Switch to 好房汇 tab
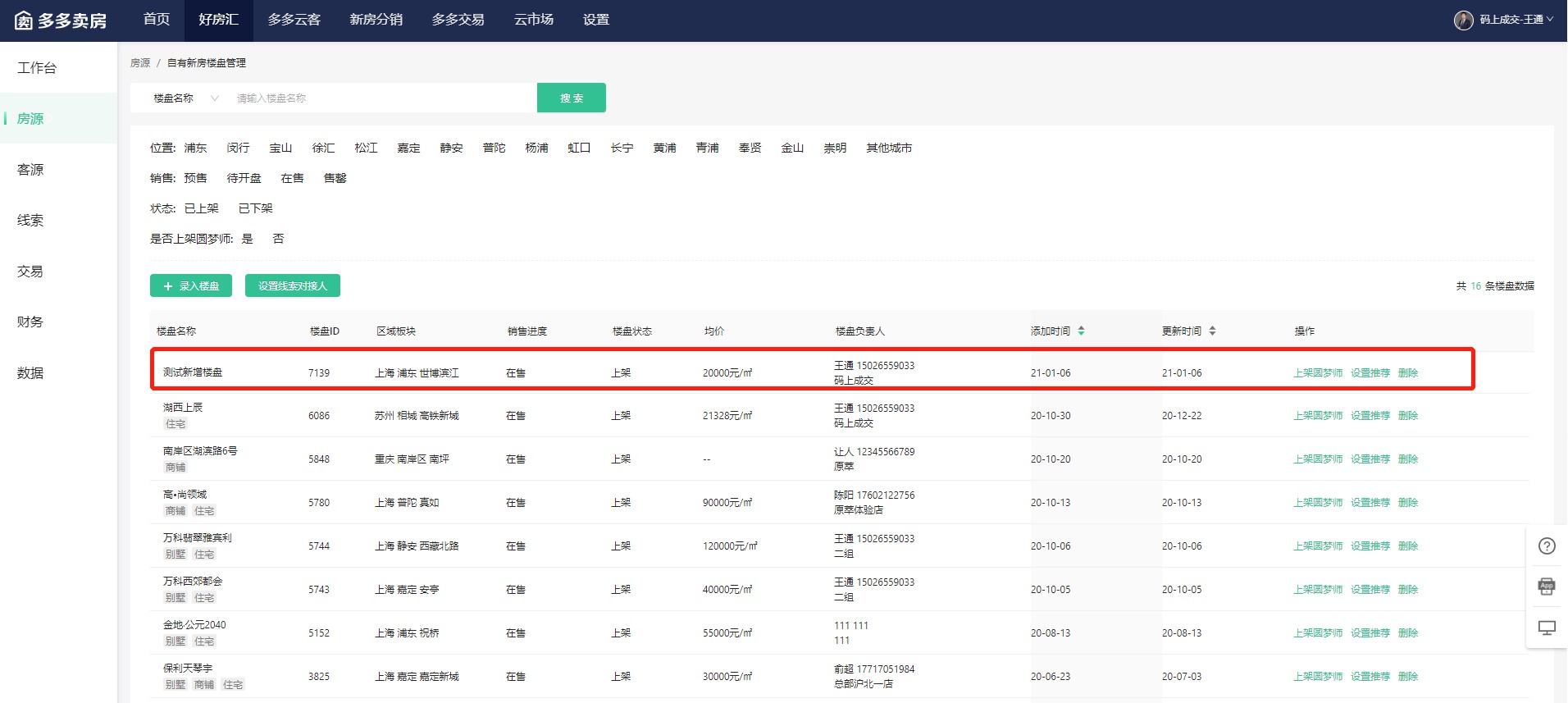Viewport: 1568px width, 703px height. click(x=218, y=20)
